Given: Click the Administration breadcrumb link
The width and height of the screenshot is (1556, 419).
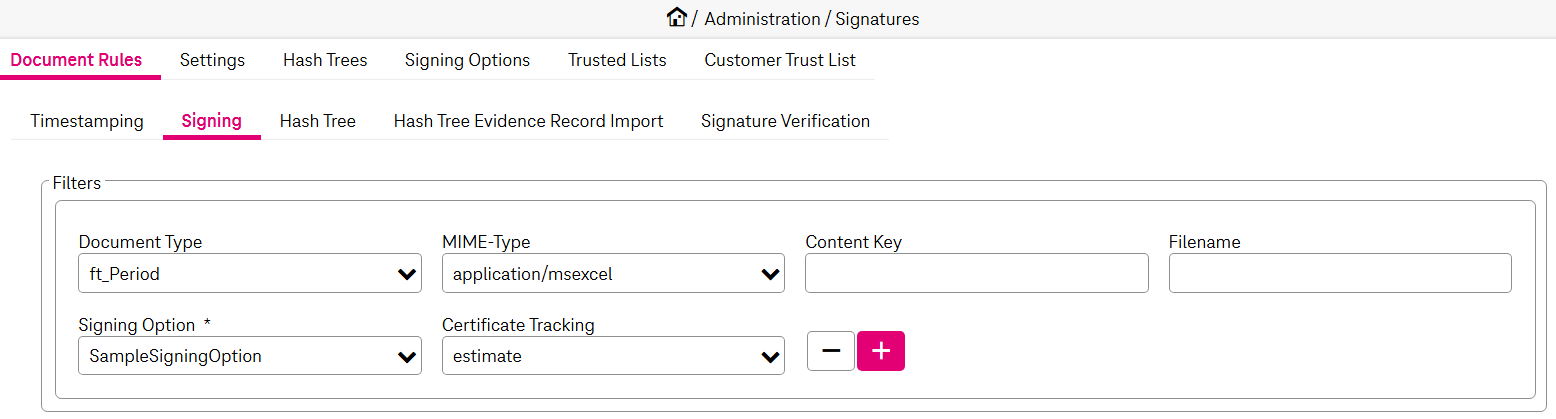Looking at the screenshot, I should coord(762,19).
